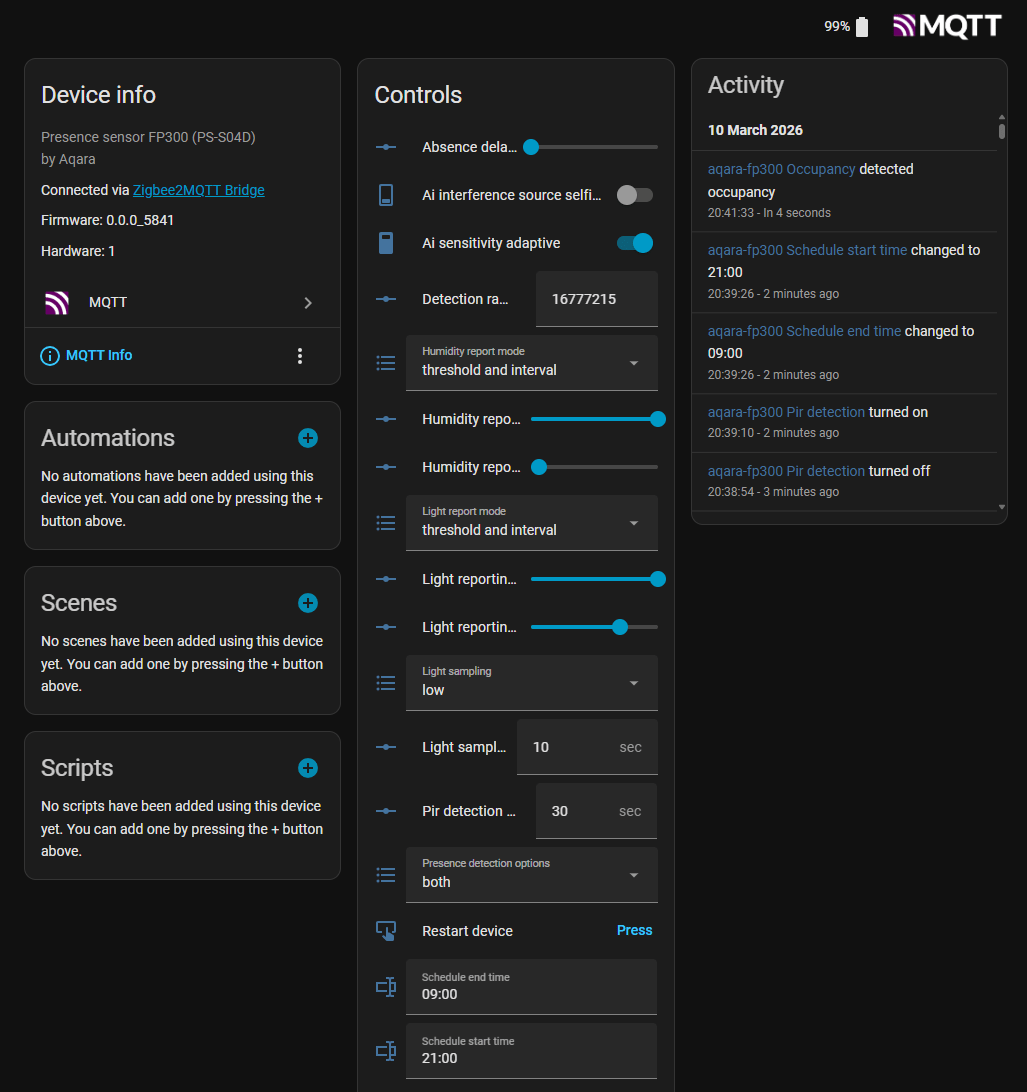Click the Absence delay slider handle
The height and width of the screenshot is (1092, 1027).
click(531, 147)
